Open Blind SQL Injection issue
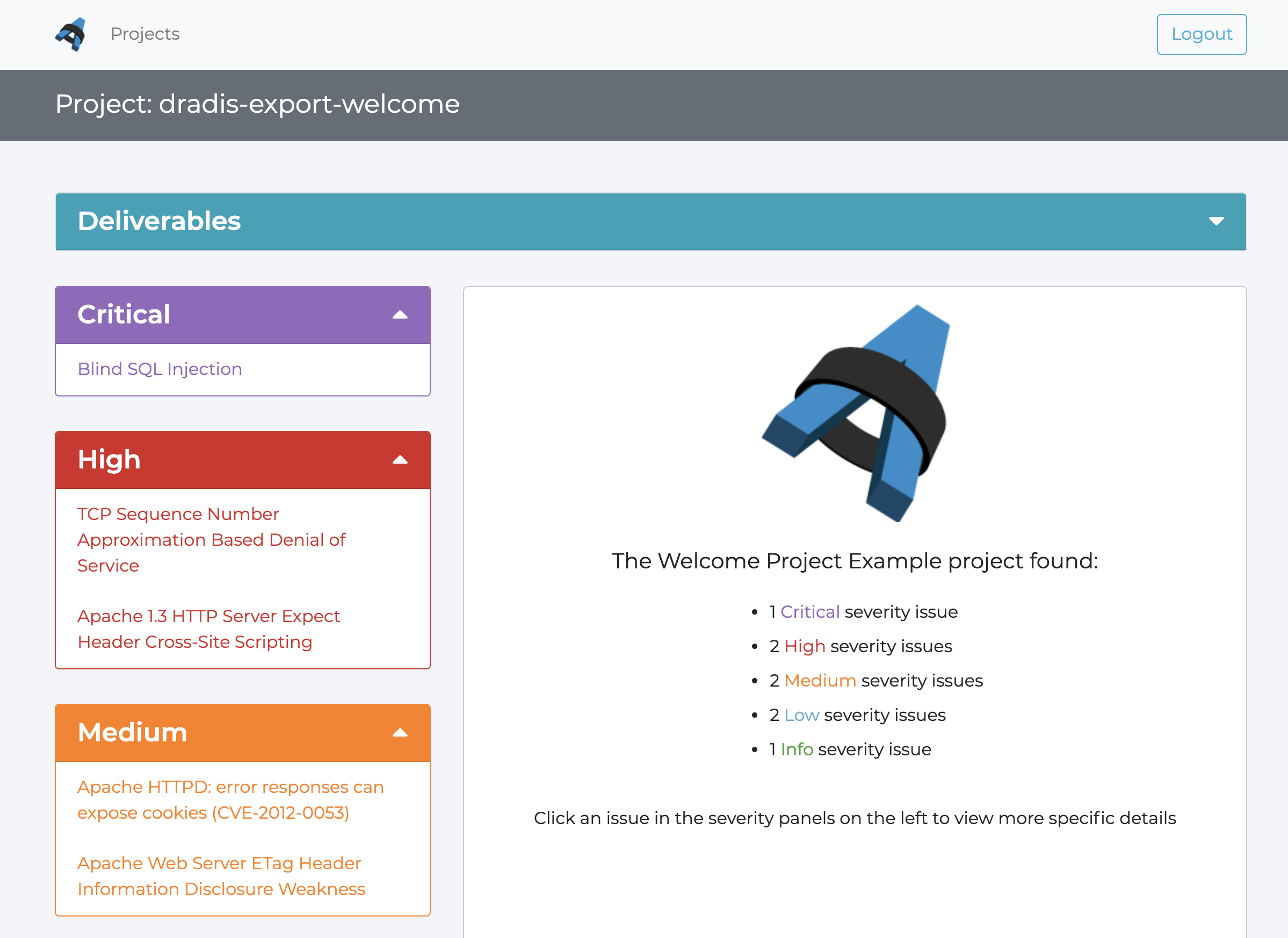The height and width of the screenshot is (938, 1288). 160,369
